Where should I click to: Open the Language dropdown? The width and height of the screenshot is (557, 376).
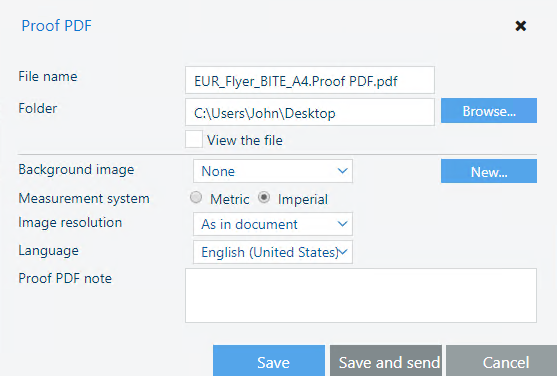(x=273, y=252)
